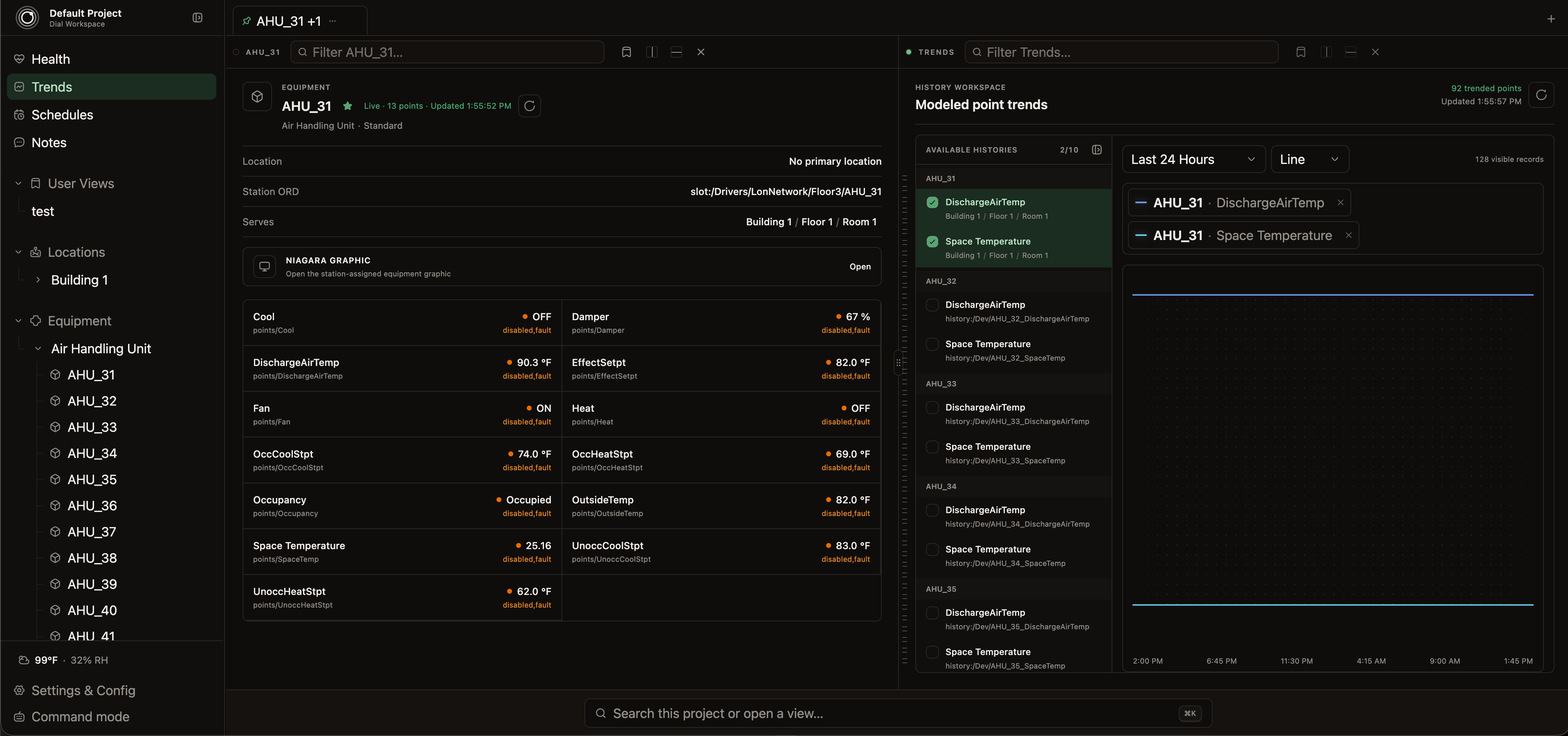The height and width of the screenshot is (736, 1568).
Task: Open the DischargeAirTemp point card
Action: coord(402,369)
